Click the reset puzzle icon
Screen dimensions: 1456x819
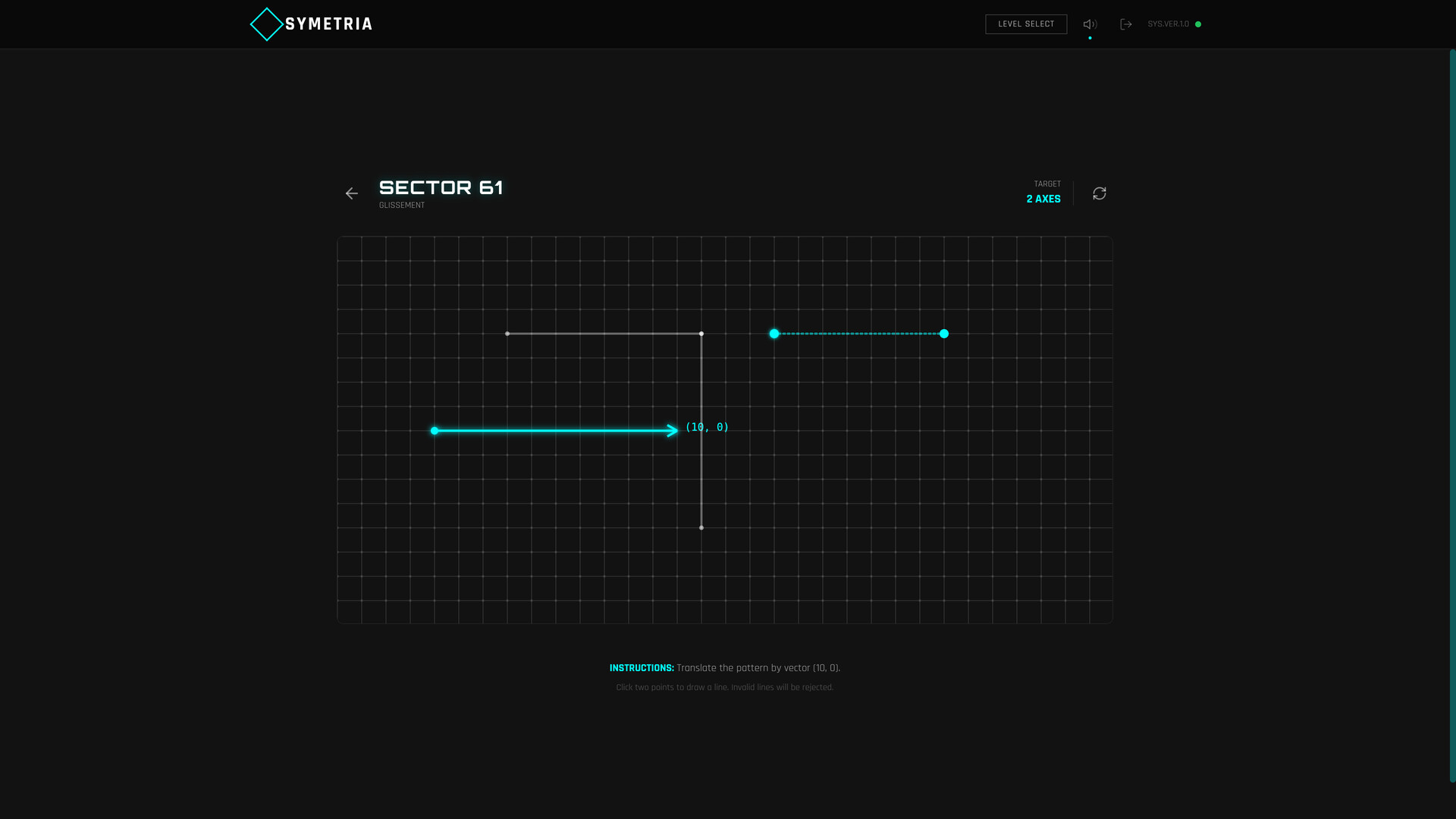coord(1099,193)
